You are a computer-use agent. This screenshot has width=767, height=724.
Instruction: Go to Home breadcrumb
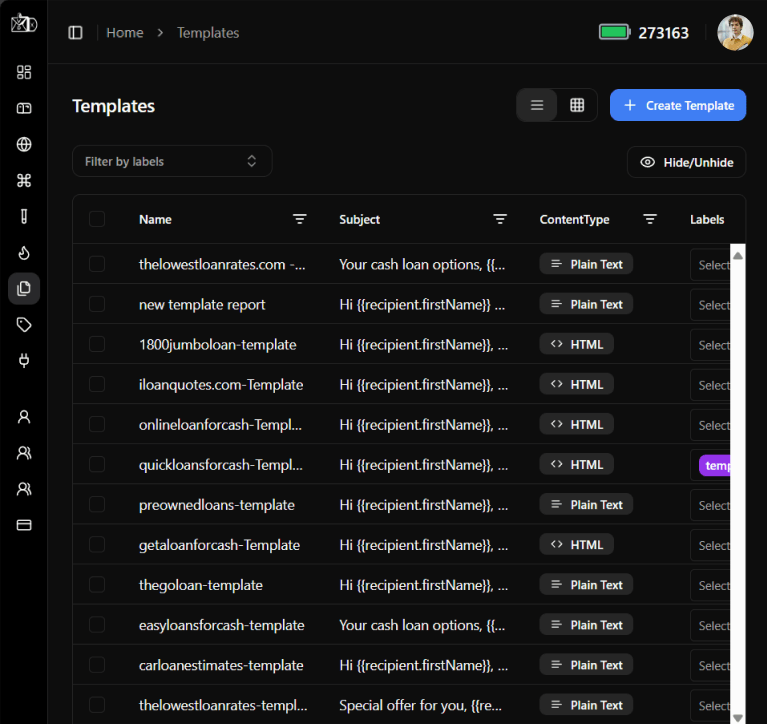125,33
